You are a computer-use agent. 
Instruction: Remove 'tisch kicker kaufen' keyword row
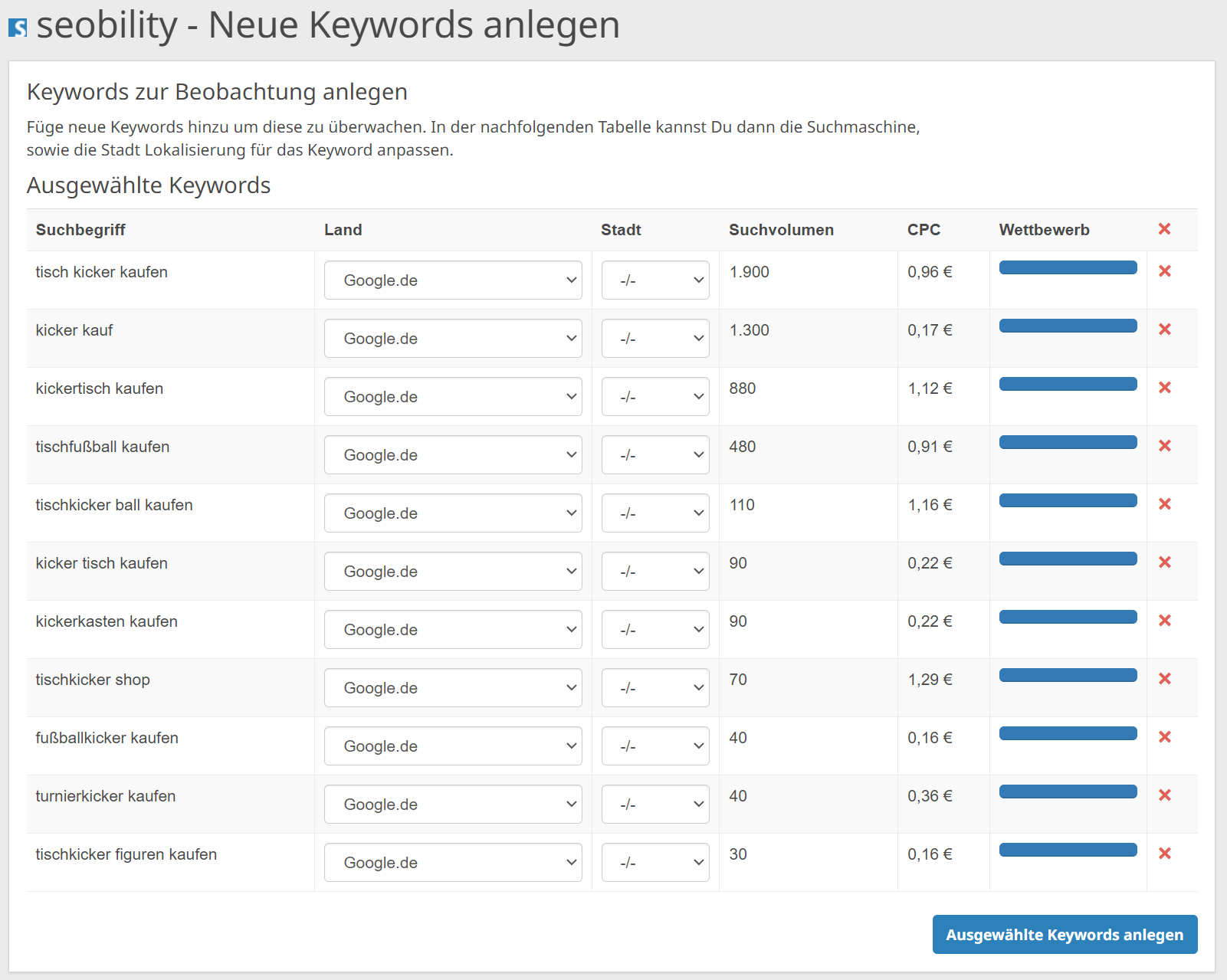(x=1165, y=271)
